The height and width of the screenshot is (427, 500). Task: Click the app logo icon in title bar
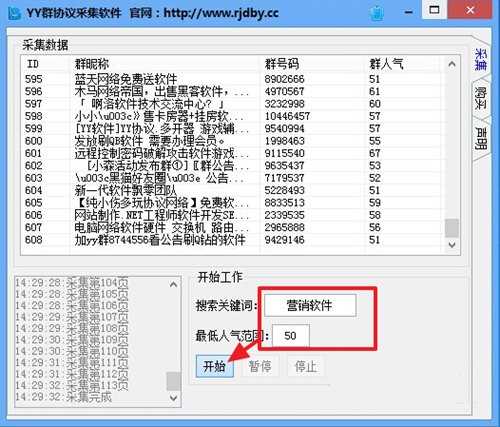(x=14, y=13)
